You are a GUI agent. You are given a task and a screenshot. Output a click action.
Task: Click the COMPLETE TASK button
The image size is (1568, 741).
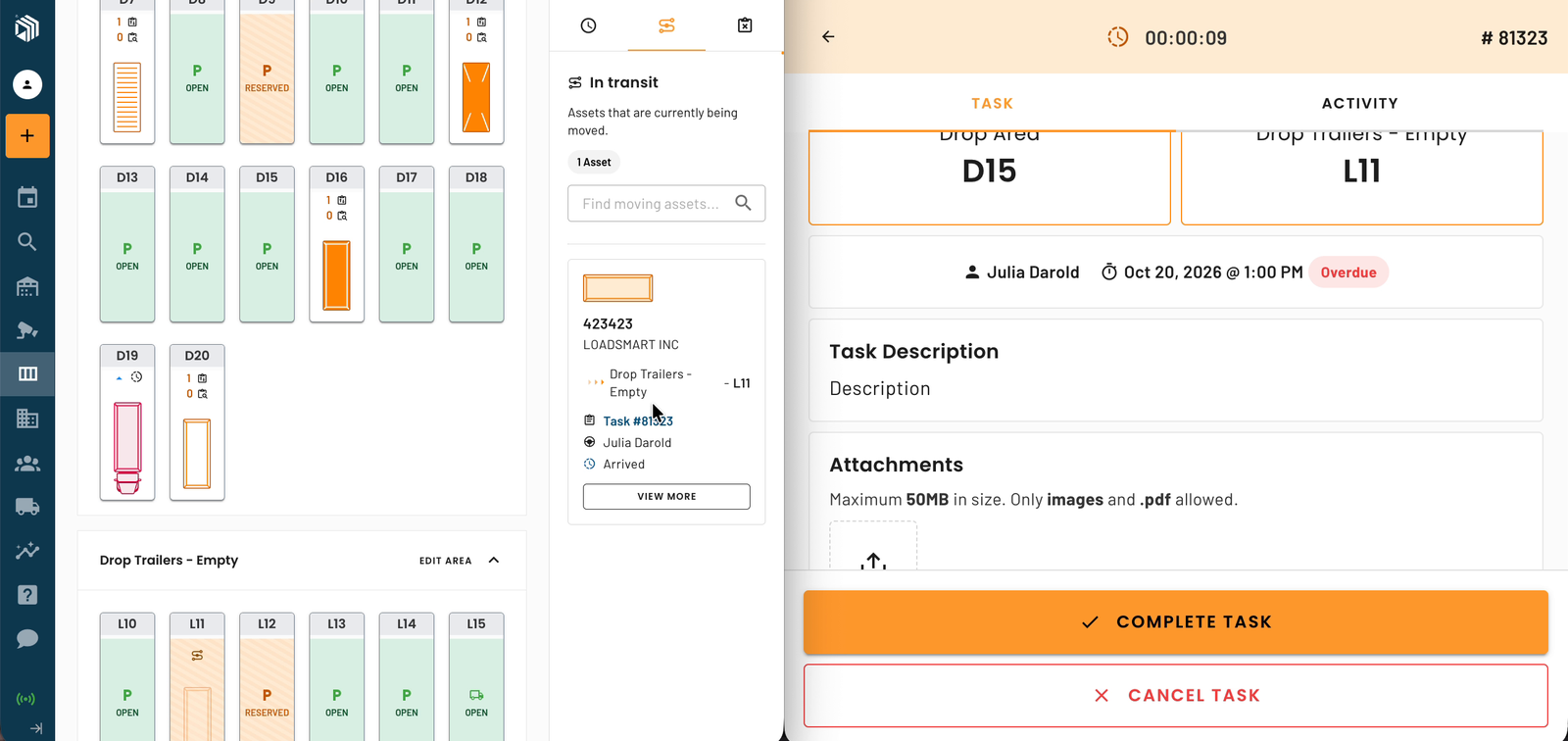coord(1176,622)
